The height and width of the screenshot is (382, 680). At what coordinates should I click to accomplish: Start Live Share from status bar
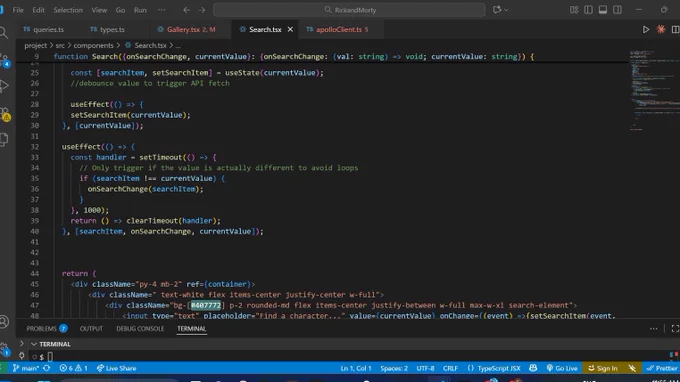(116, 368)
